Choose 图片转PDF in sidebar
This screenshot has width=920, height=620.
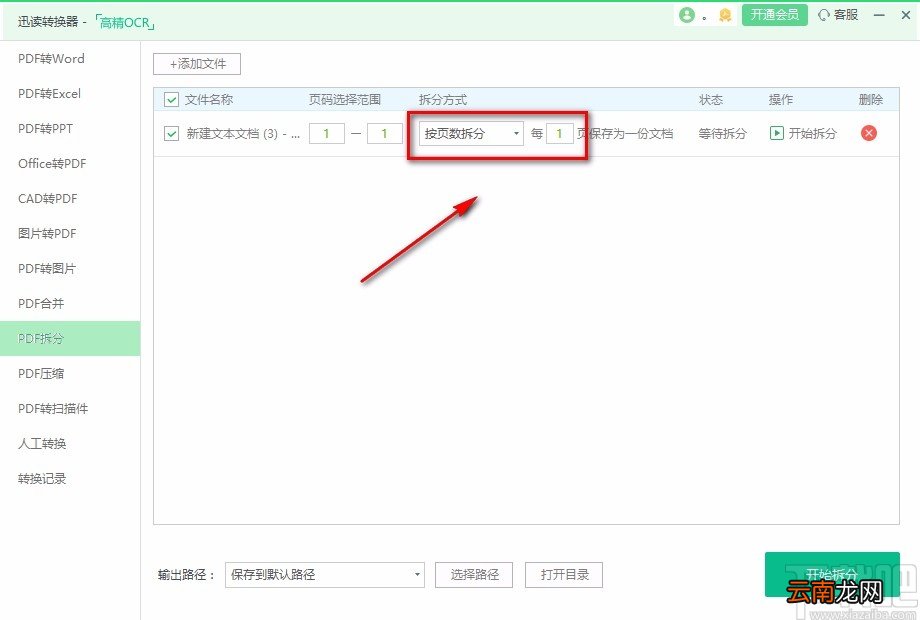tap(47, 233)
